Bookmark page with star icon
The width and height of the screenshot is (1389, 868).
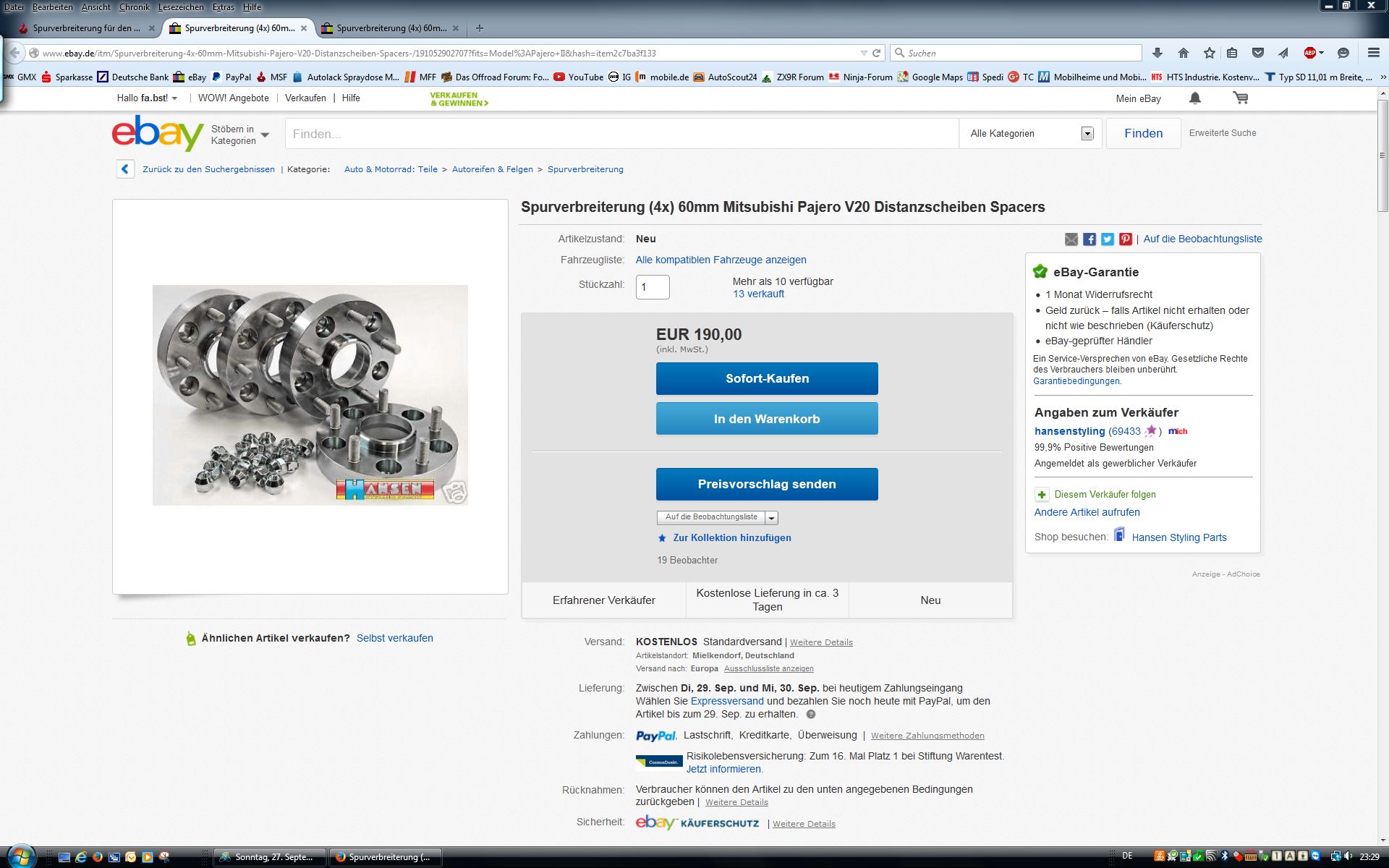pos(1209,53)
